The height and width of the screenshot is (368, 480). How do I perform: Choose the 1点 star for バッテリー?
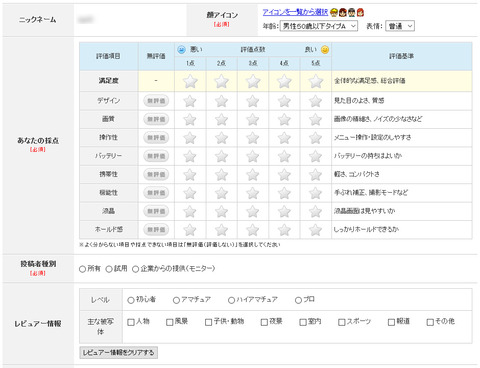[190, 156]
